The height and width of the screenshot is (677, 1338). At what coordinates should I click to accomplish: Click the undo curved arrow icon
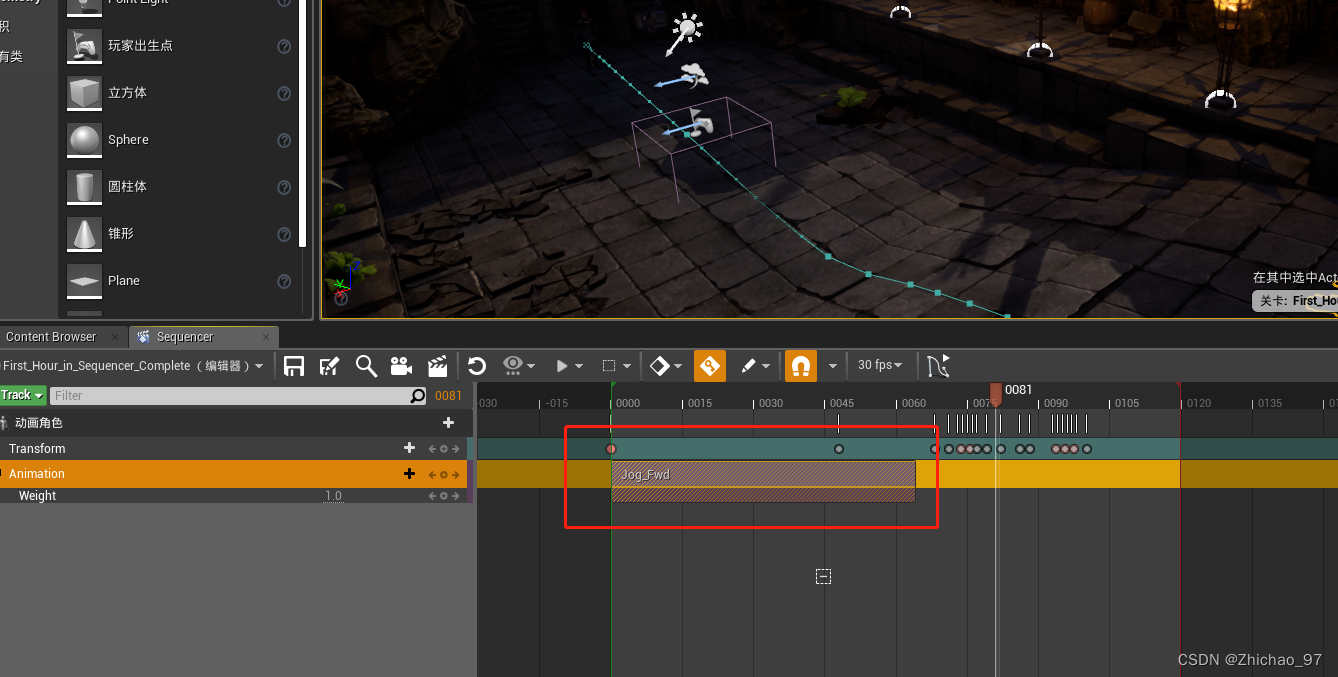[477, 365]
